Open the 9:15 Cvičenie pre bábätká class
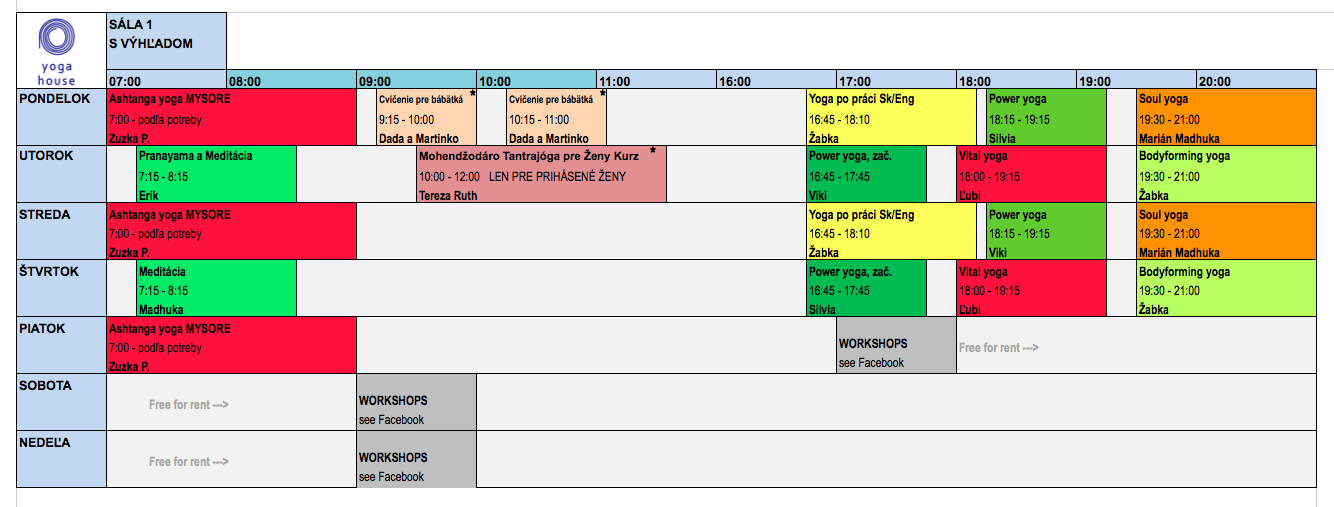Screen dimensions: 1334x507 tap(426, 118)
